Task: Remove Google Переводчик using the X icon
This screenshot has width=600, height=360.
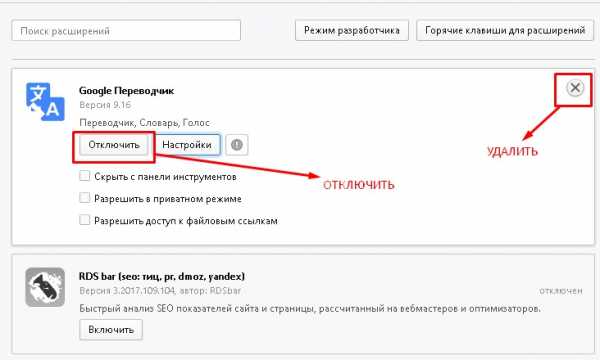Action: [575, 88]
